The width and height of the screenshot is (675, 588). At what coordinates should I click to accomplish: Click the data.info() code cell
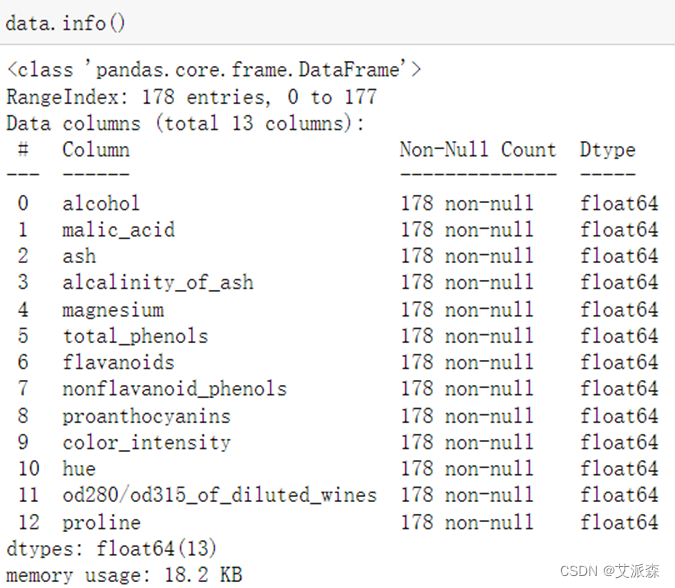66,22
